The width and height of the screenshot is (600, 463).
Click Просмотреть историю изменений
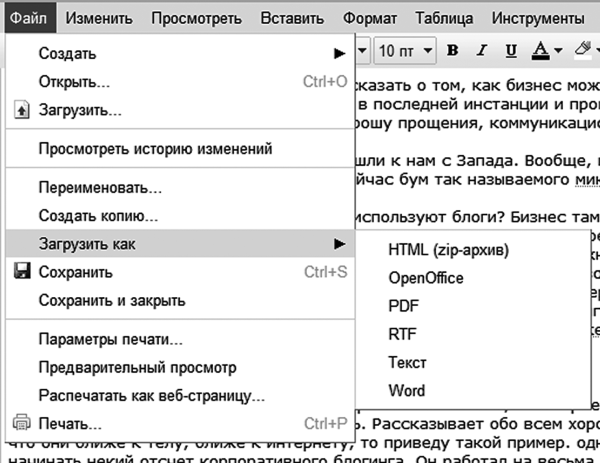[x=155, y=149]
